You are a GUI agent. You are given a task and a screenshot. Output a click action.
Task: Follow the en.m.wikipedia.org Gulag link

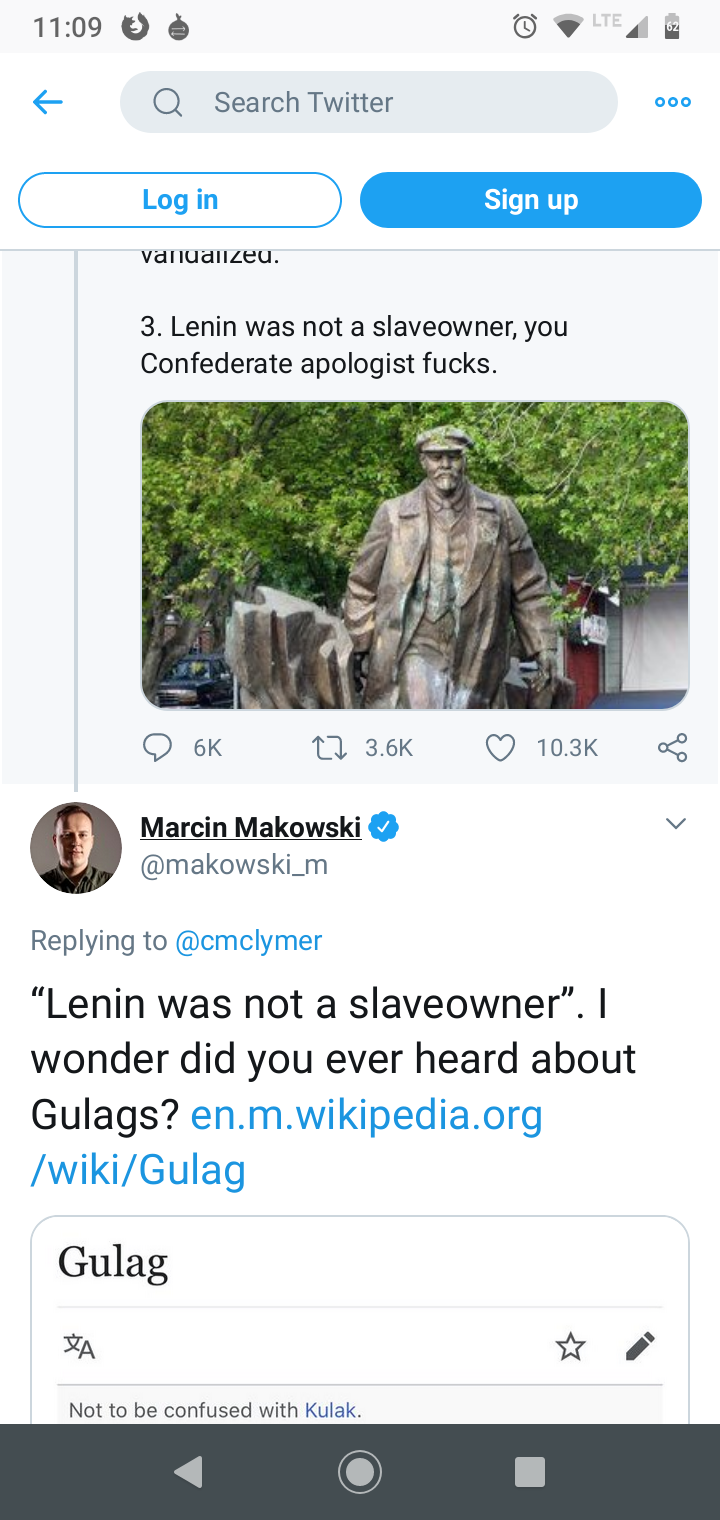click(366, 1114)
